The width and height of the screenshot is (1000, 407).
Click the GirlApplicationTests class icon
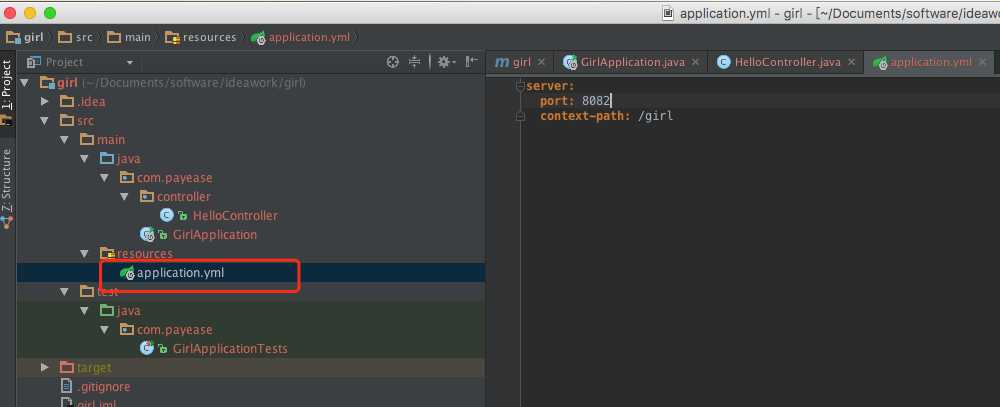tap(147, 348)
